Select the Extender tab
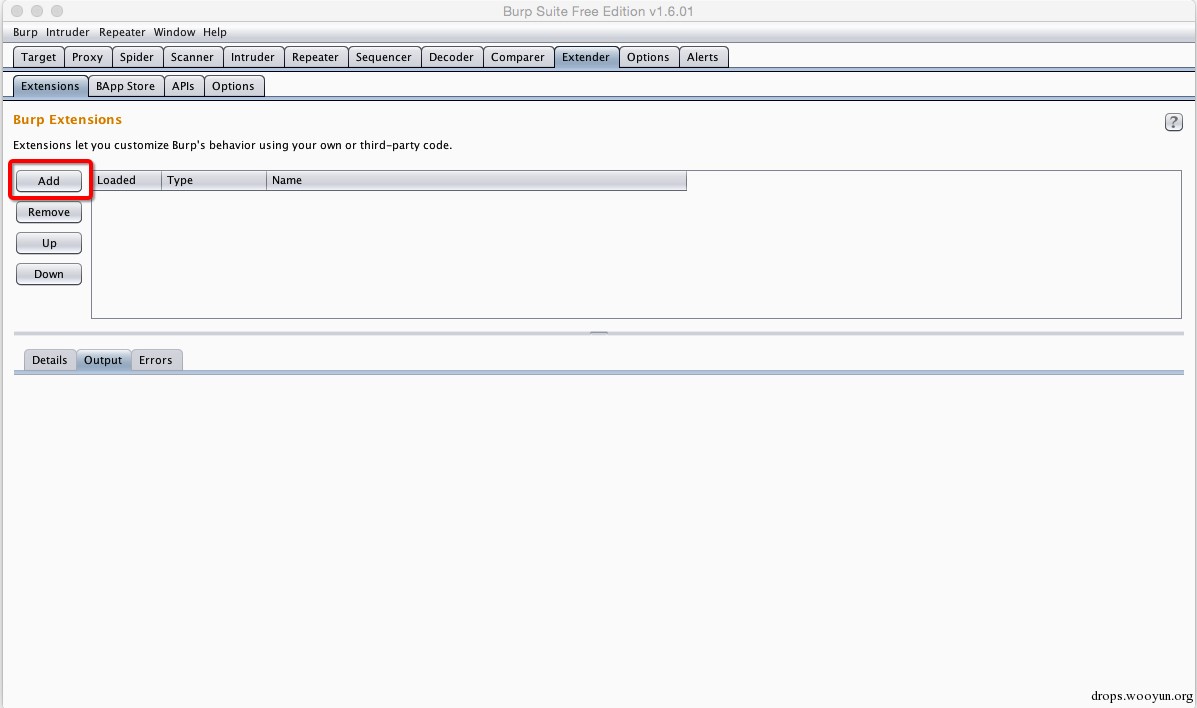This screenshot has width=1197, height=708. point(586,57)
